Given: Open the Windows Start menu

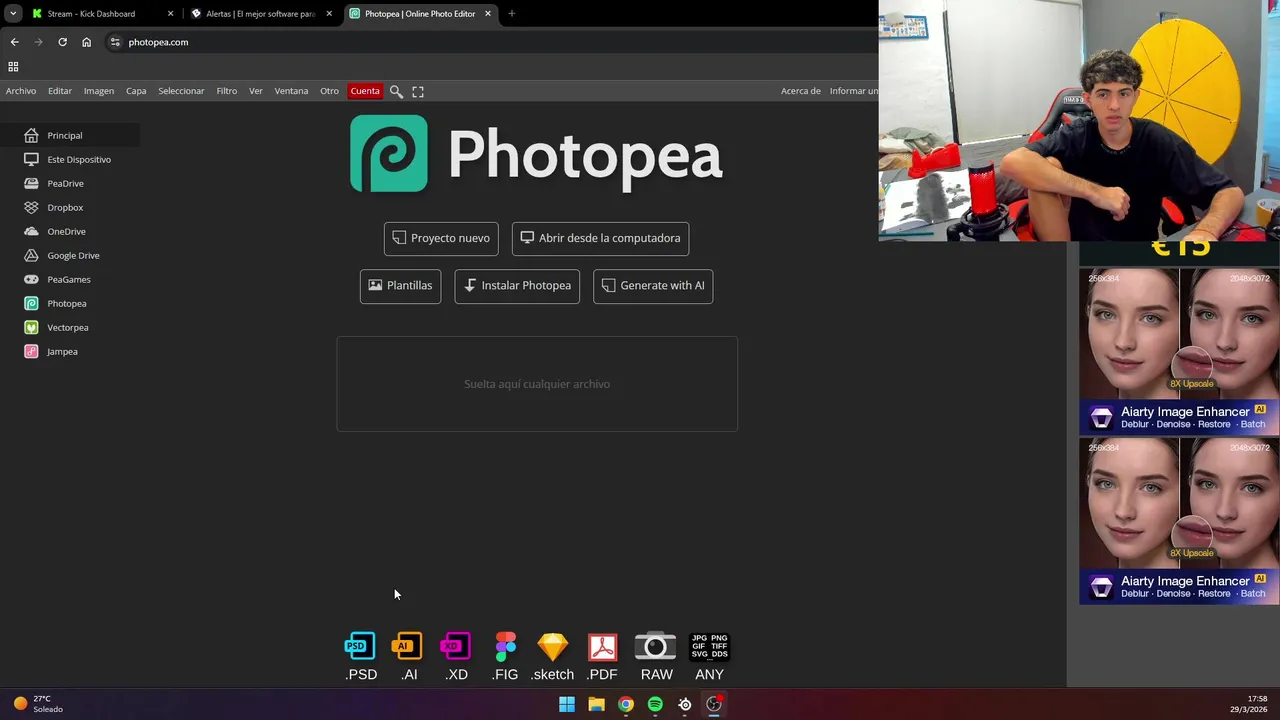Looking at the screenshot, I should click(x=567, y=704).
